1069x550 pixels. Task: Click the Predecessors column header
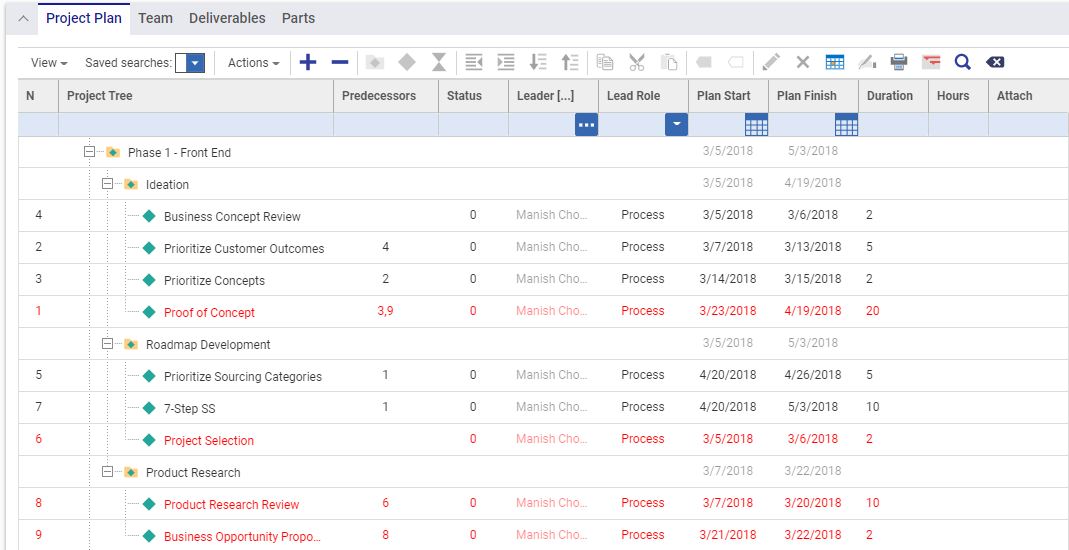pyautogui.click(x=386, y=96)
